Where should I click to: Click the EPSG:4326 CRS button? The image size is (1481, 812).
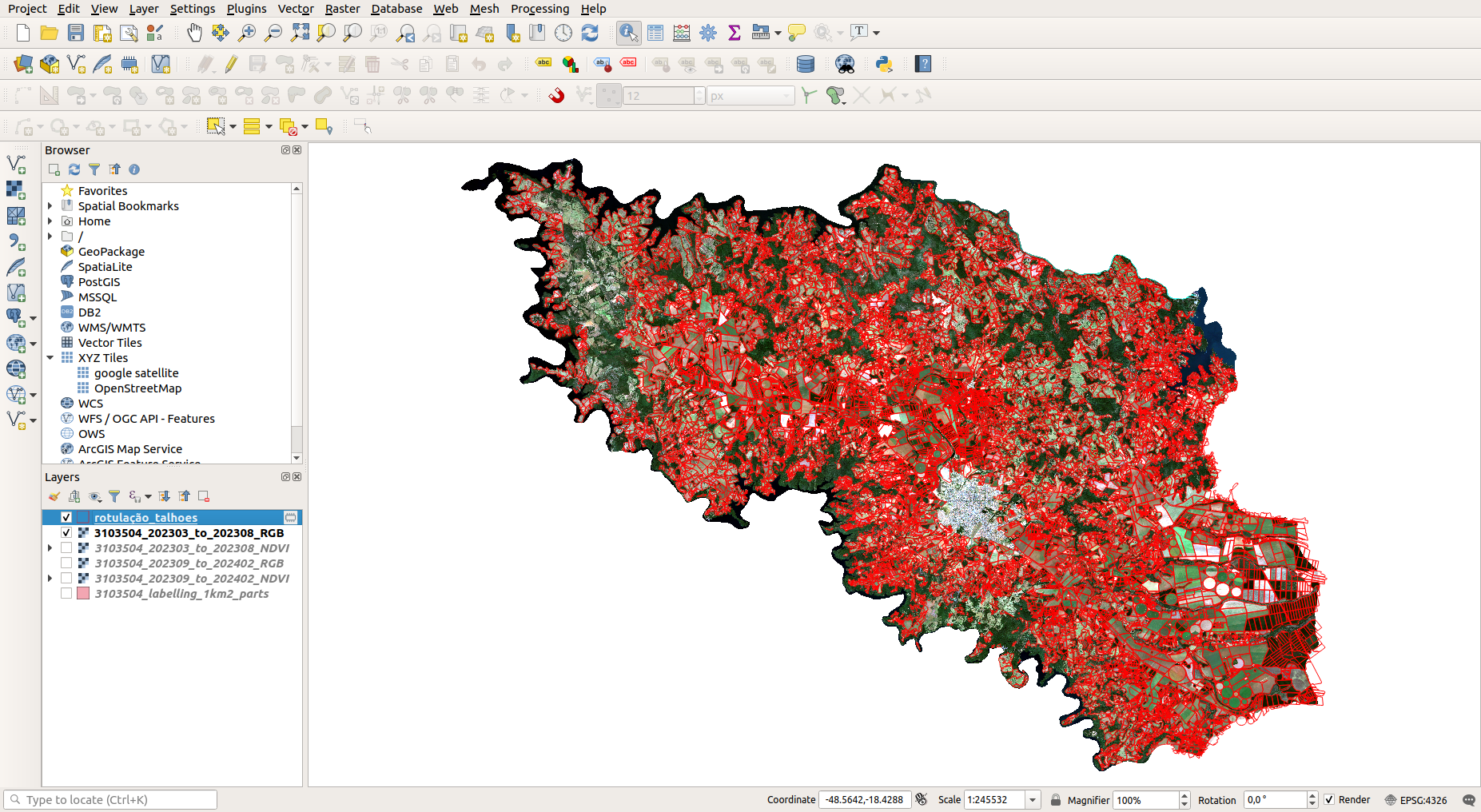click(x=1415, y=800)
